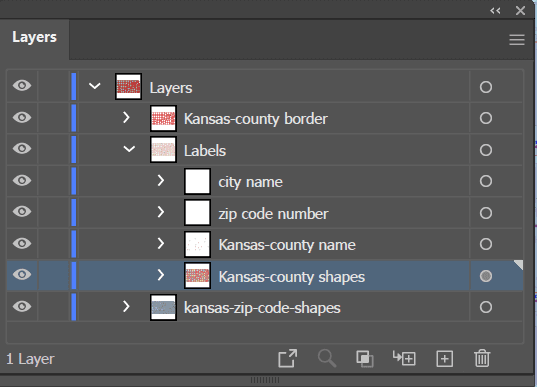Click lock column for Kansas-county shapes
Viewport: 537px width, 387px height.
[x=53, y=275]
